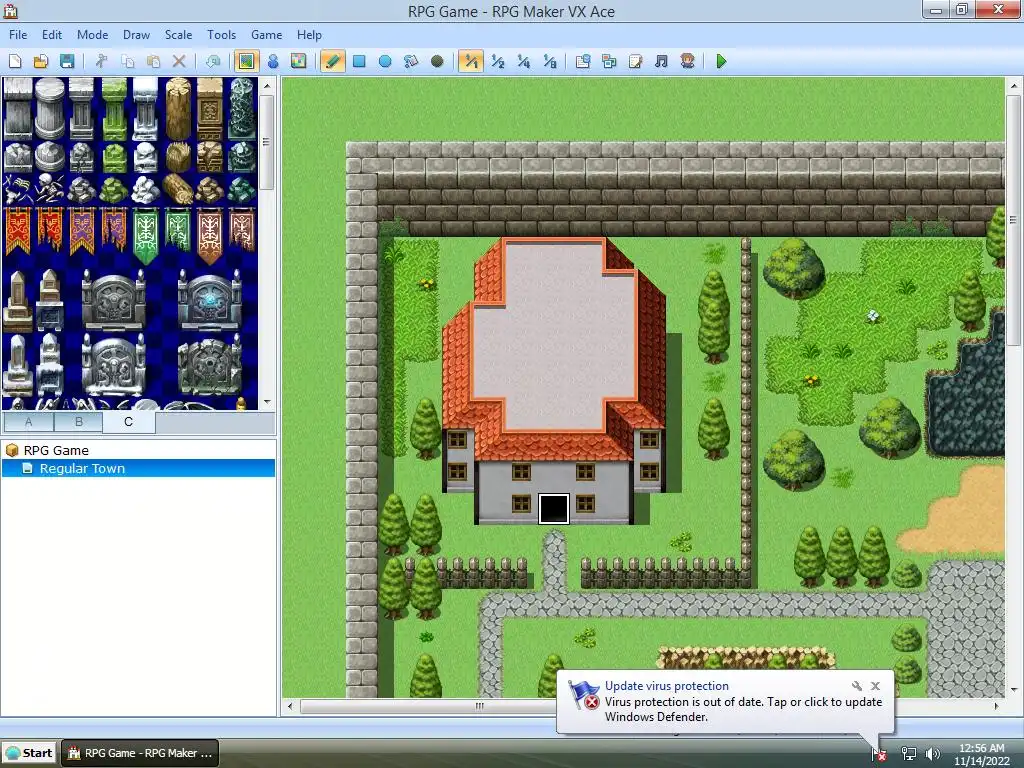Click the Windows Start button
The image size is (1024, 768).
tap(29, 753)
